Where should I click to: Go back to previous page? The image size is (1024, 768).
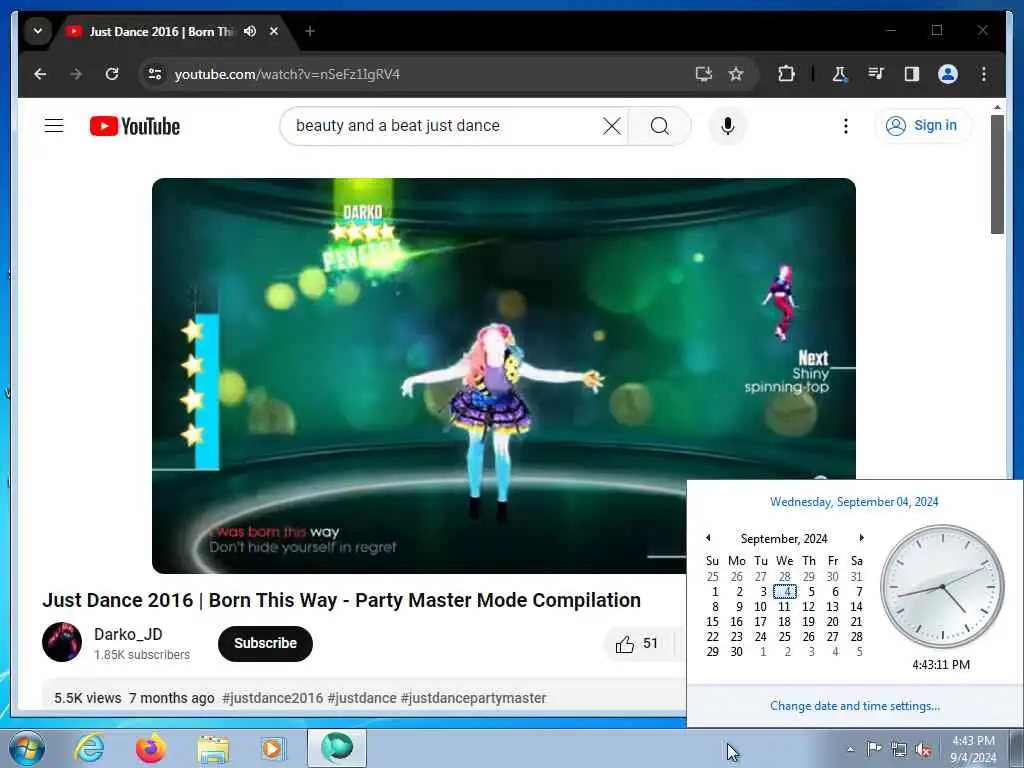(40, 74)
